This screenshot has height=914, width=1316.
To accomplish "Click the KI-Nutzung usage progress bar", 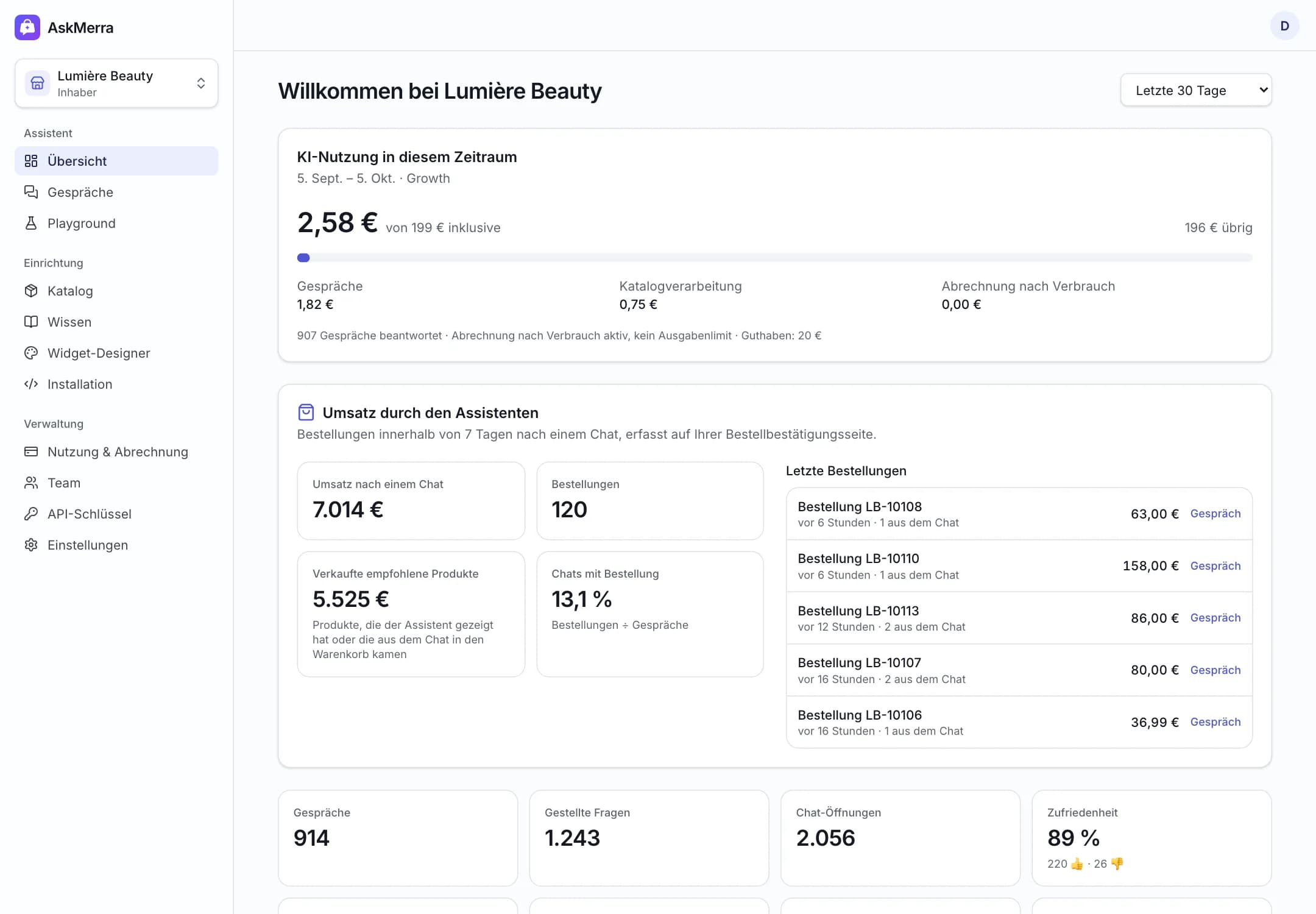I will pos(774,258).
